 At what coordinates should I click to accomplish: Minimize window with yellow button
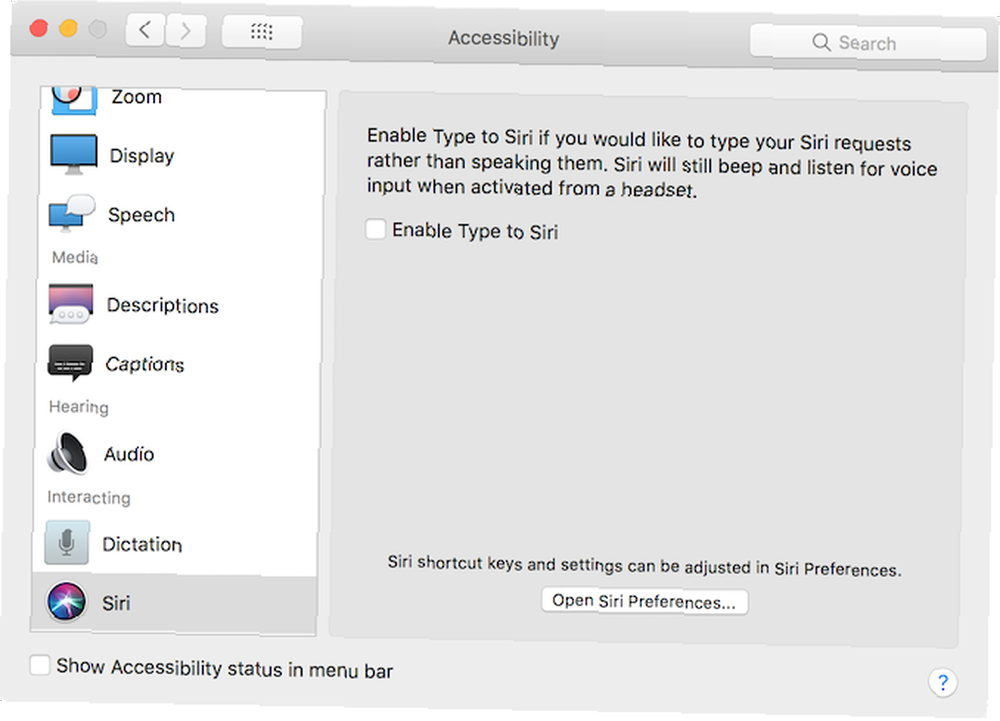68,29
